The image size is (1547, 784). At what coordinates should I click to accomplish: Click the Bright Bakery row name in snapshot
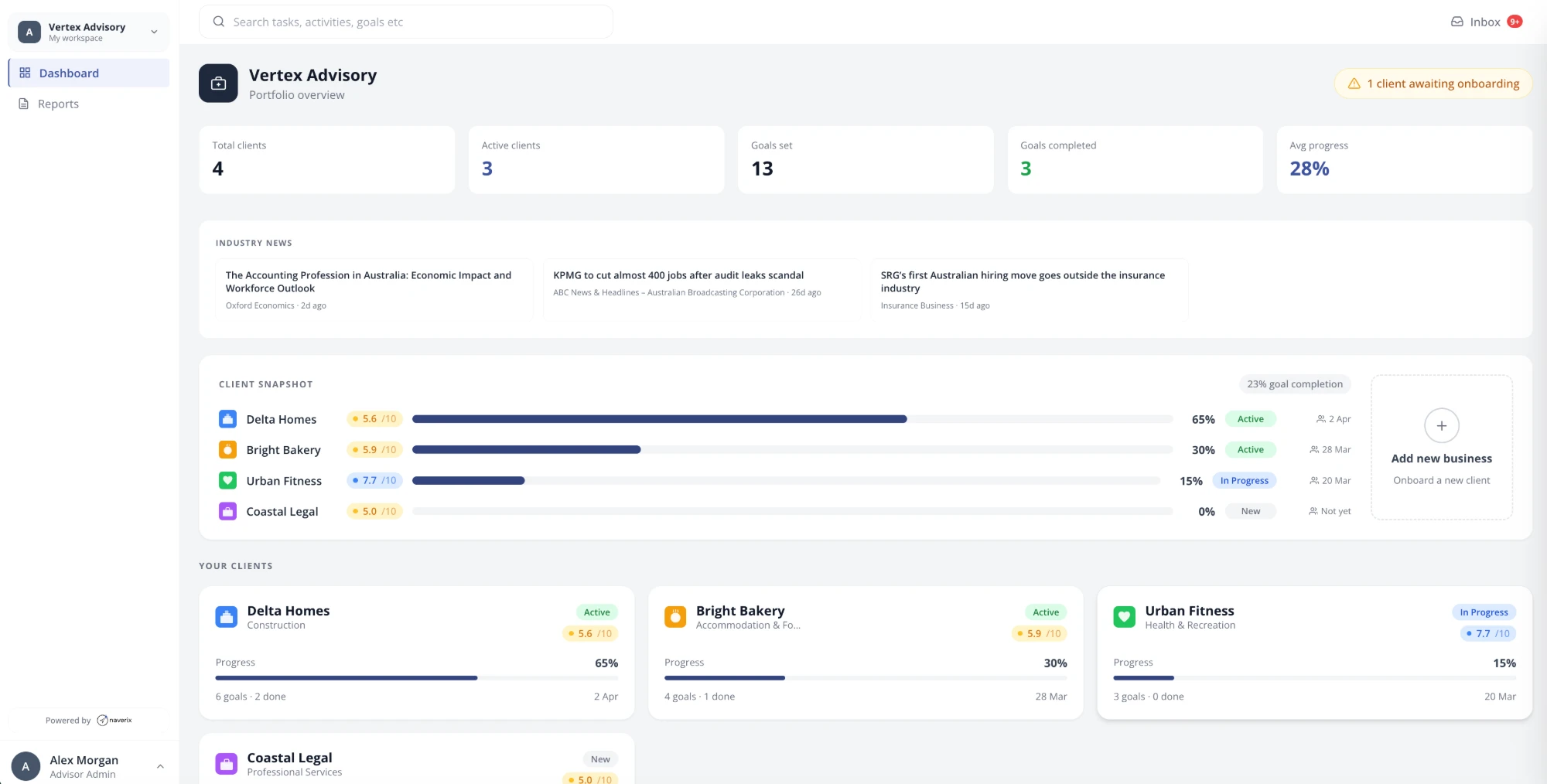pyautogui.click(x=283, y=450)
